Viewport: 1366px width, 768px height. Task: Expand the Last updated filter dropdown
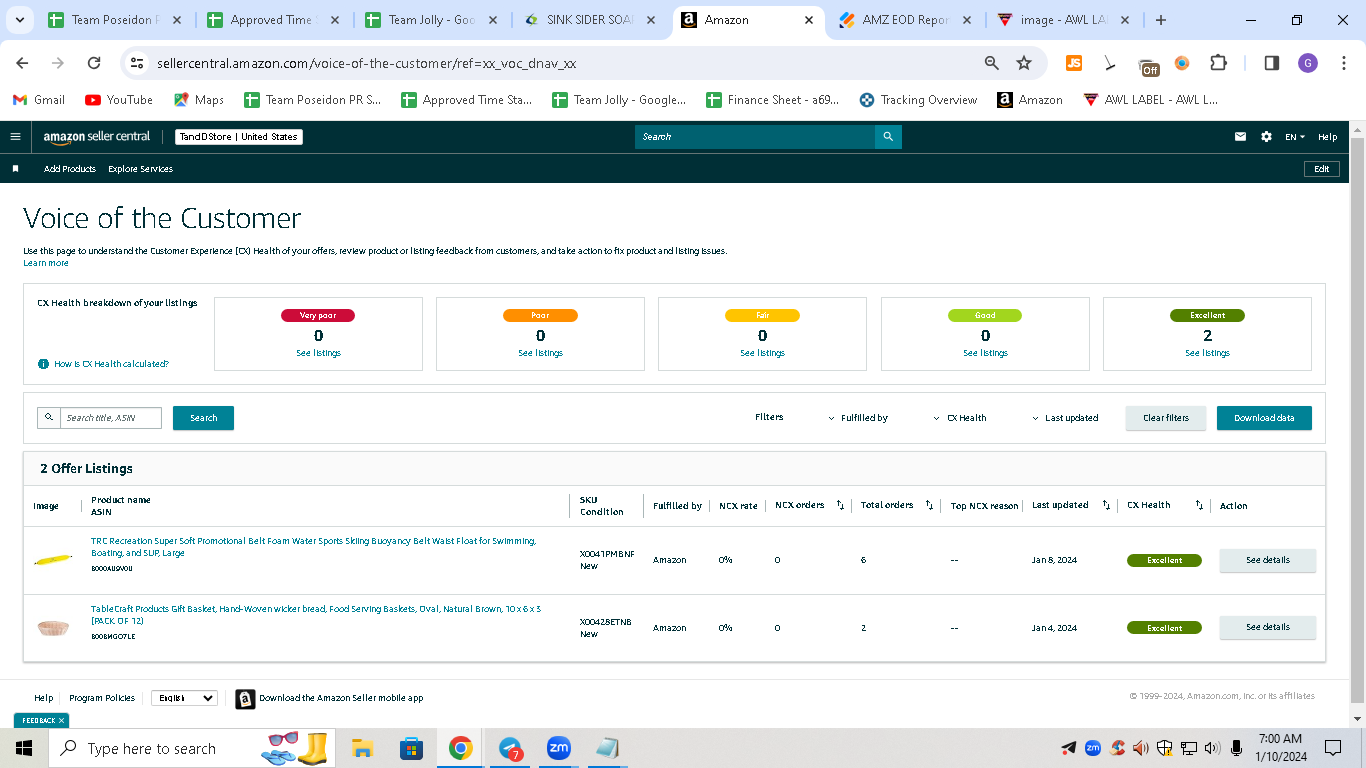(x=1065, y=418)
